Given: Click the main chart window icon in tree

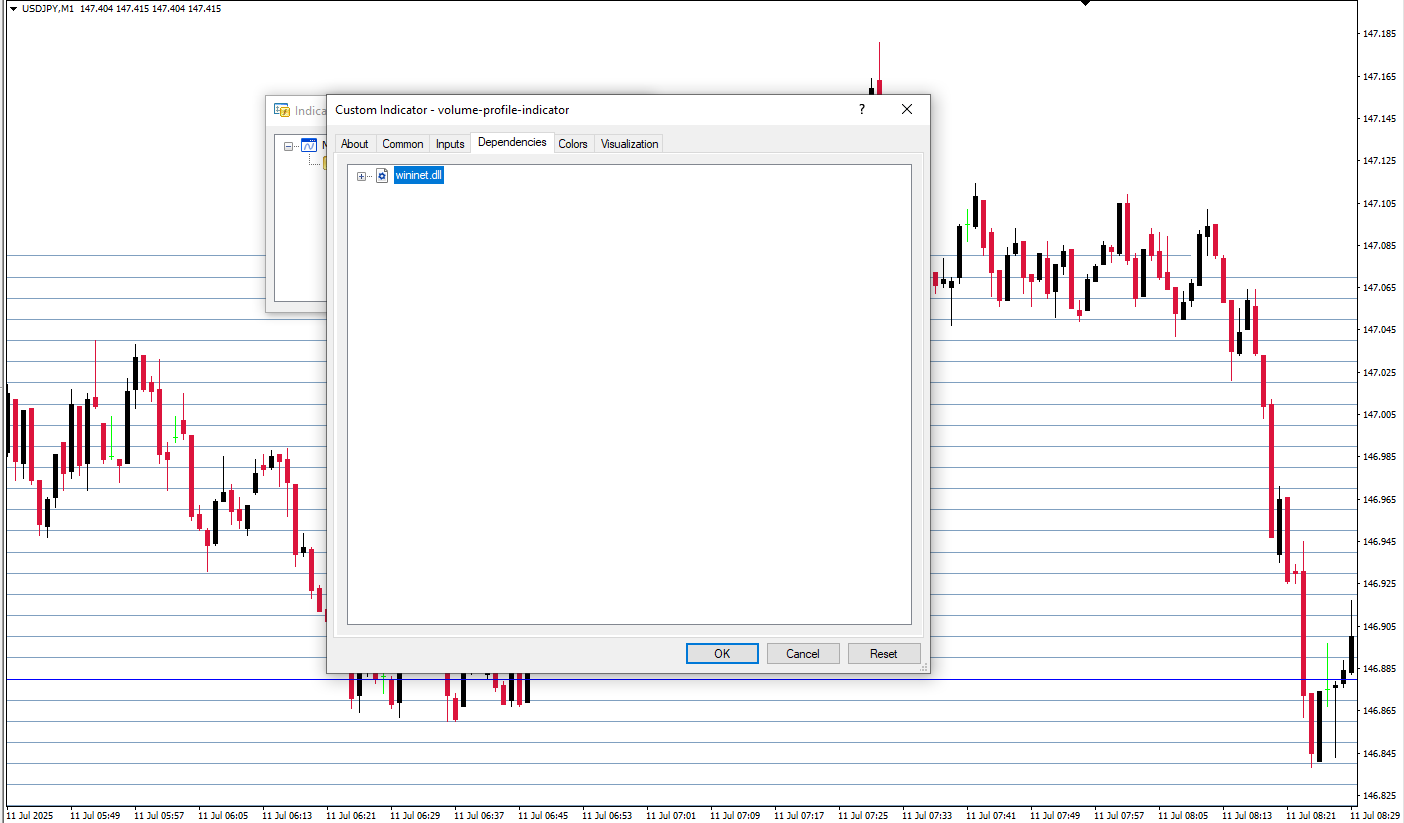Looking at the screenshot, I should 309,146.
